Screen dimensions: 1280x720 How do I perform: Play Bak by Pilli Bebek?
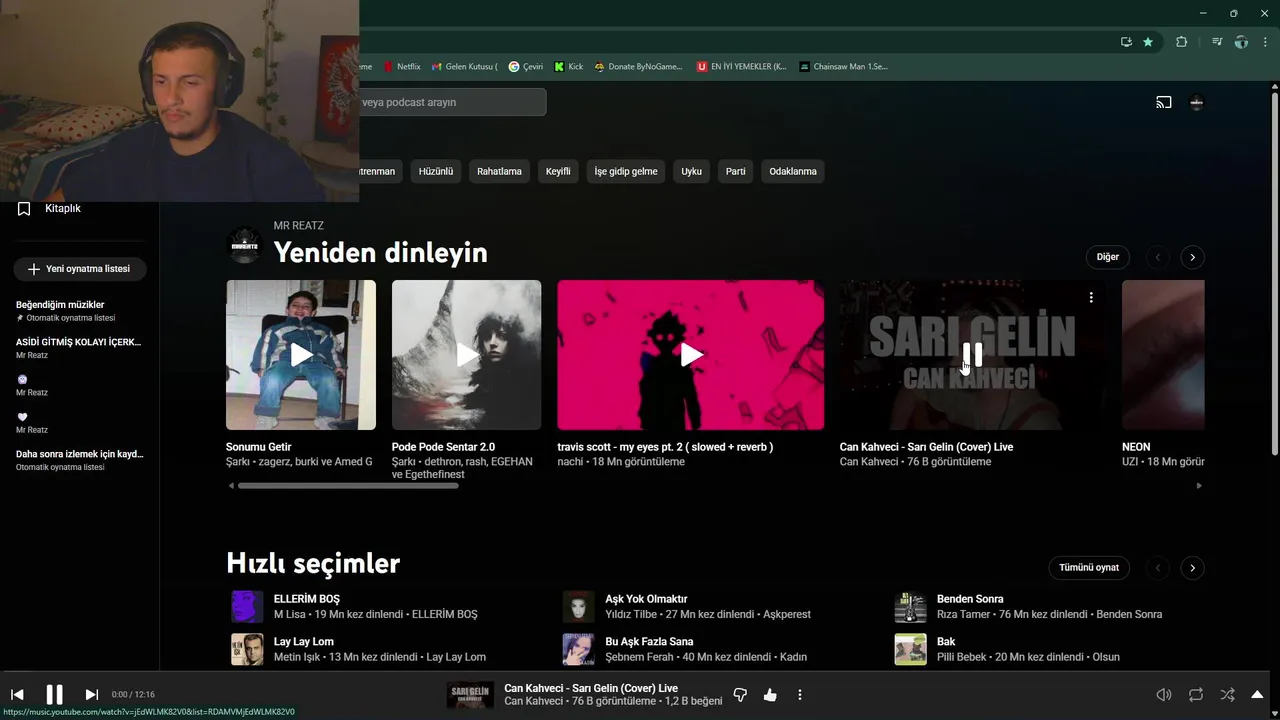946,642
